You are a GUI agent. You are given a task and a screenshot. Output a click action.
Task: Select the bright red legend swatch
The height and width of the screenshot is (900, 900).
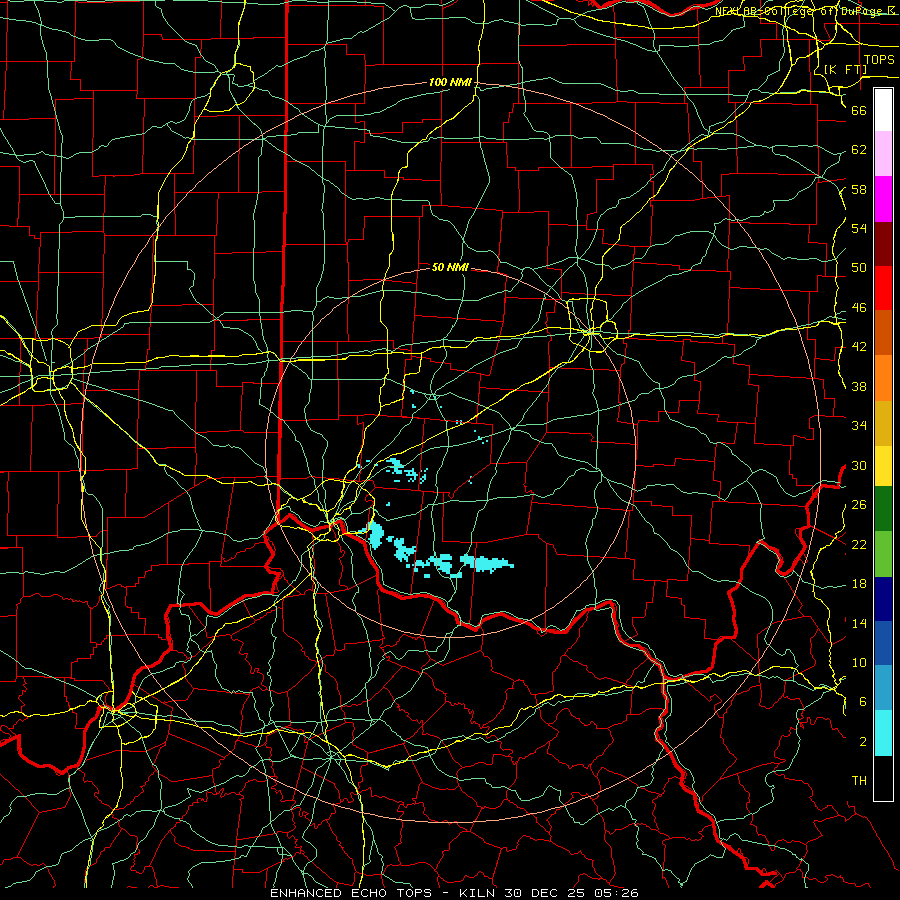883,288
